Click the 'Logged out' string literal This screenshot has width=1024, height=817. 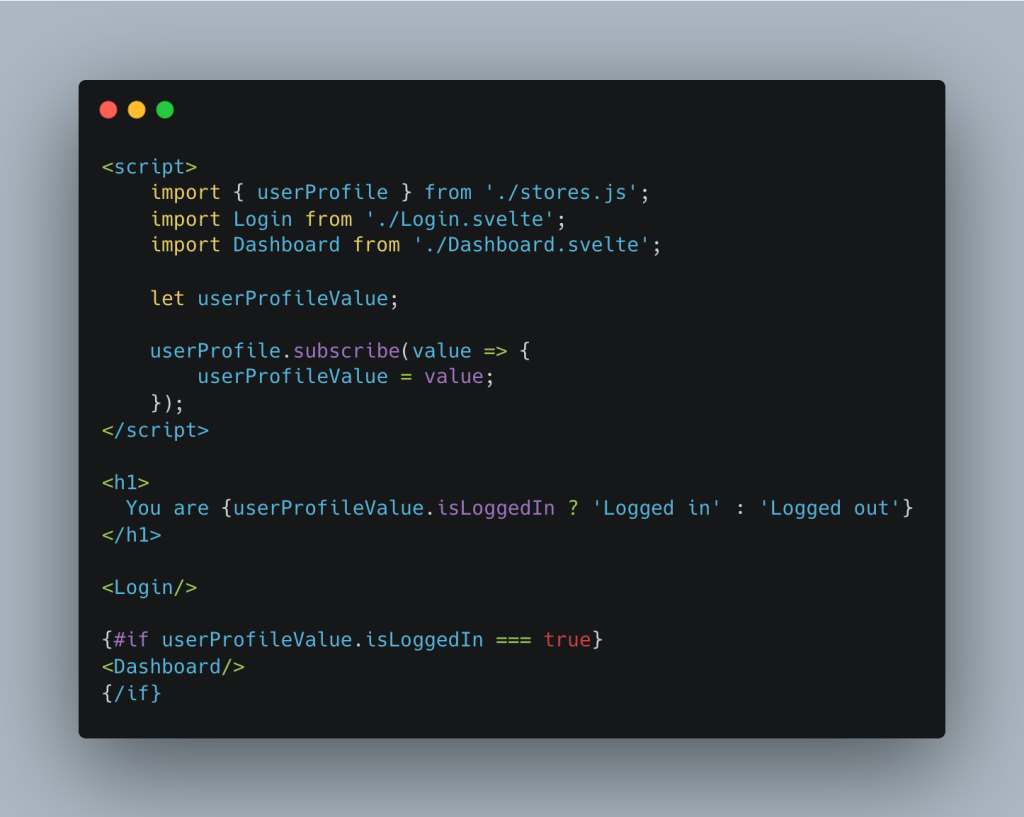click(829, 509)
